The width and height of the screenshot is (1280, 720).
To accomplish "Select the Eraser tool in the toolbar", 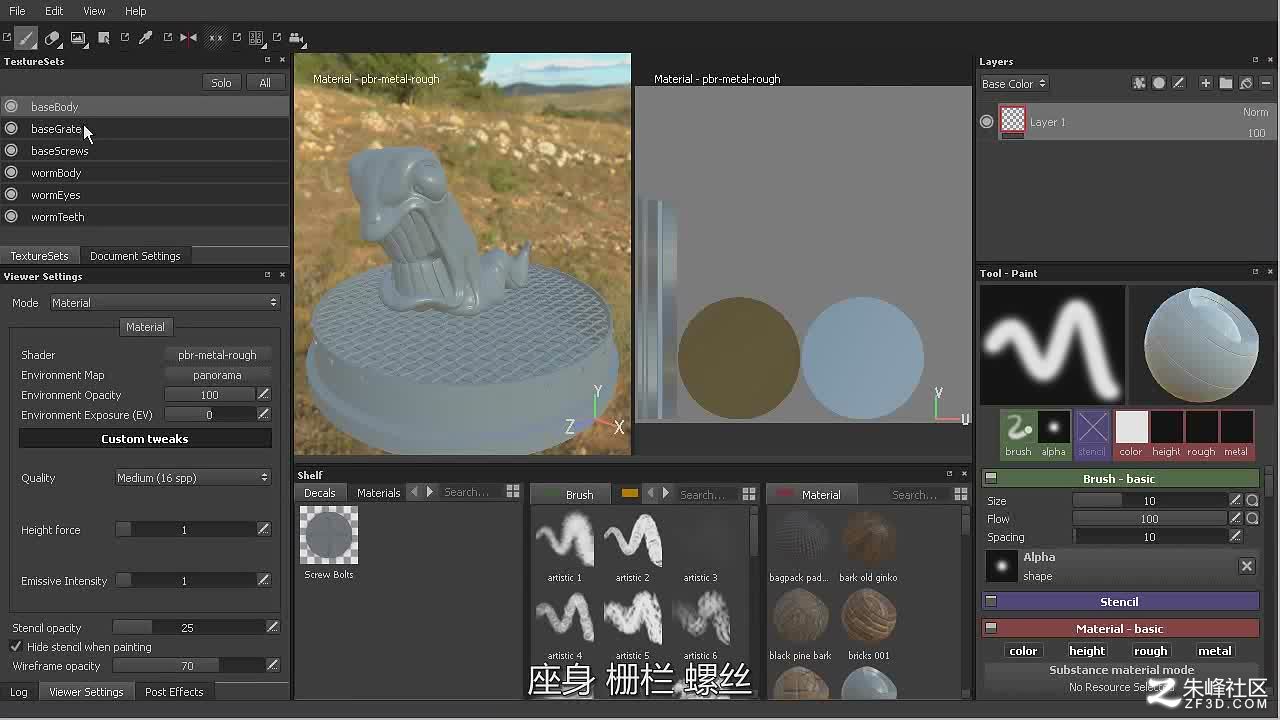I will 53,38.
